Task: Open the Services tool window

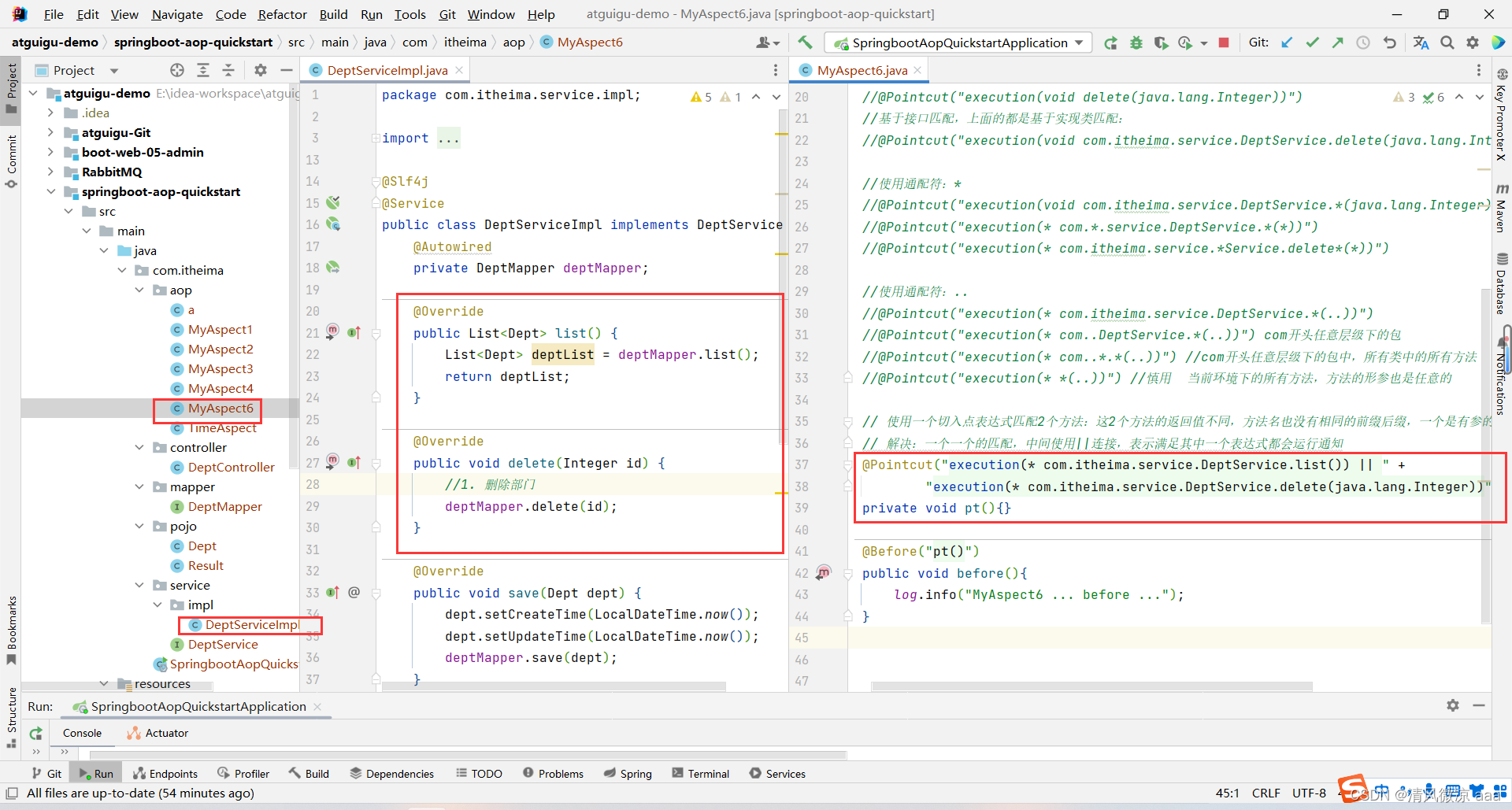Action: [x=777, y=774]
